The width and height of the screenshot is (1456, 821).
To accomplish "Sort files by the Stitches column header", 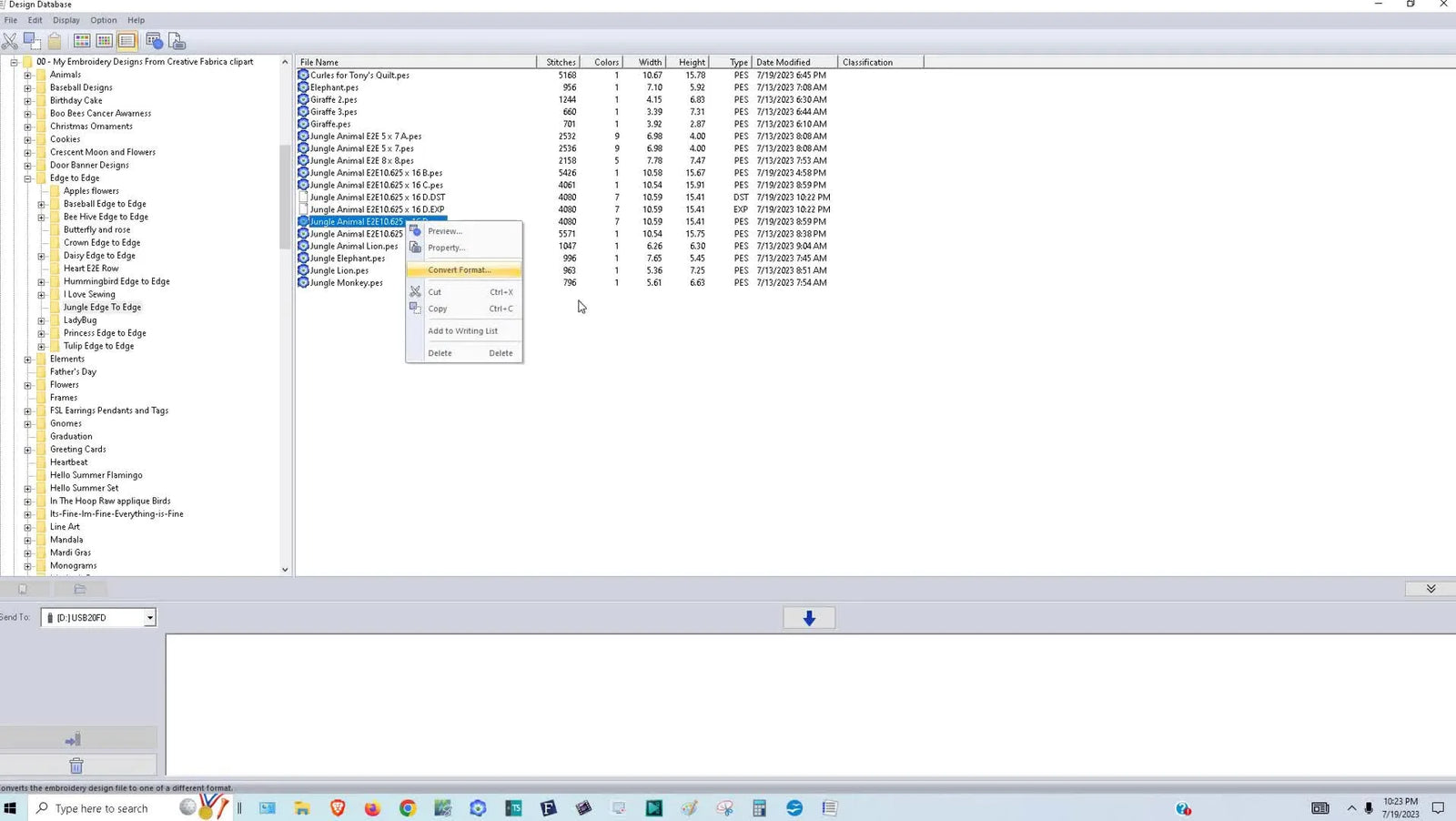I will [560, 61].
